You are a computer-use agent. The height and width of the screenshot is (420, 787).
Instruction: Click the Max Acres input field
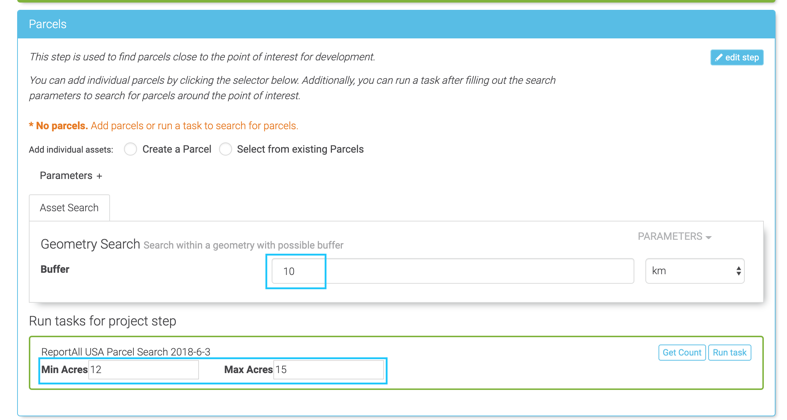pos(328,370)
